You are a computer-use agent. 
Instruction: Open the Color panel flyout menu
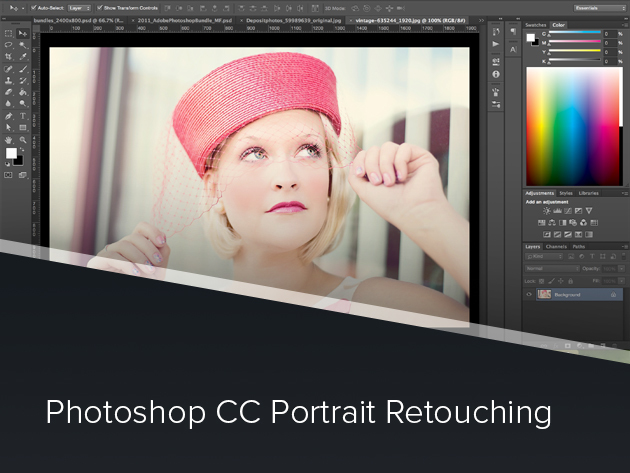click(624, 25)
